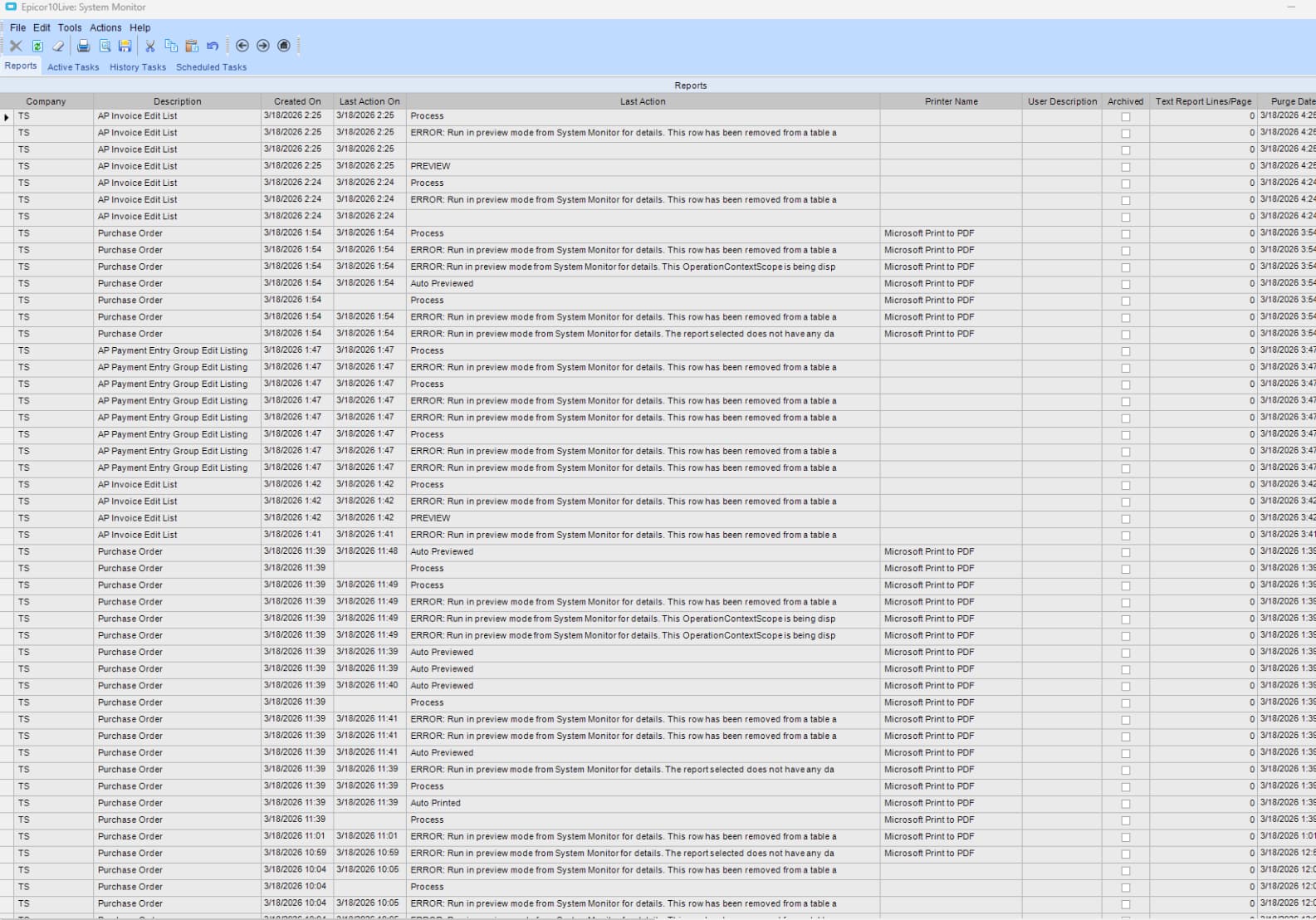Switch to the Active Tasks tab

pos(73,67)
